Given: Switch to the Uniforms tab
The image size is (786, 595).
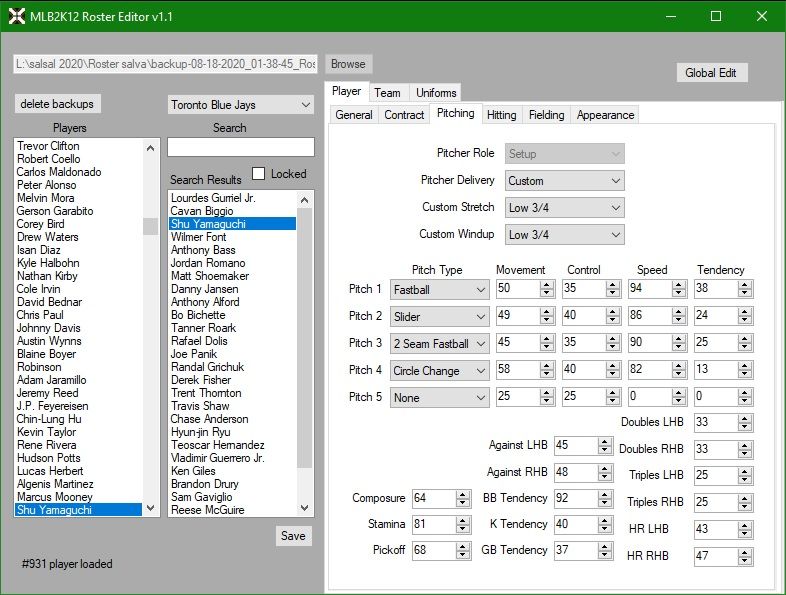Looking at the screenshot, I should click(x=436, y=93).
